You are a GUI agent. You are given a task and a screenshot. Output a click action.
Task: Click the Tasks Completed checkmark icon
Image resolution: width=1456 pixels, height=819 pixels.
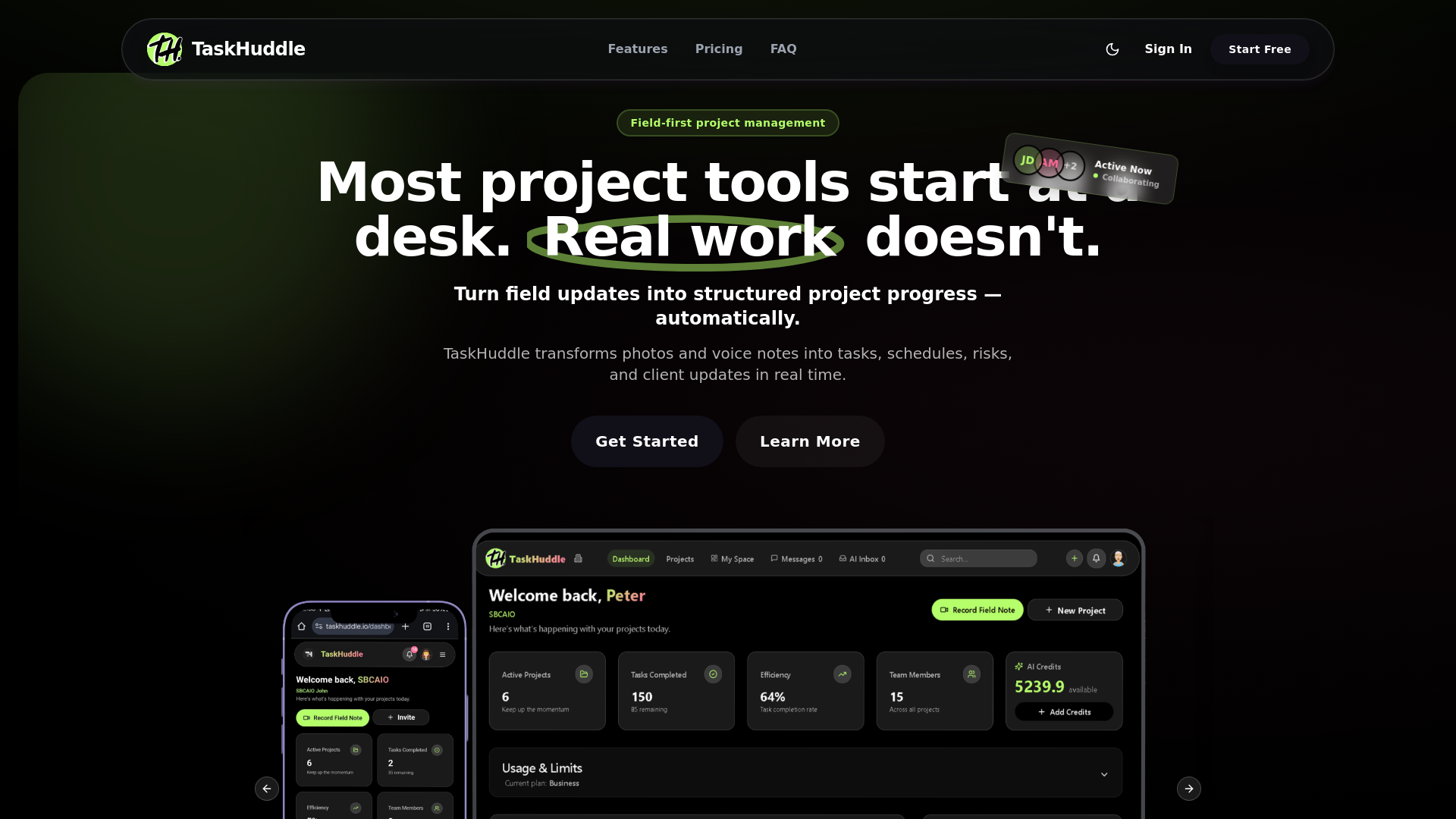[713, 674]
